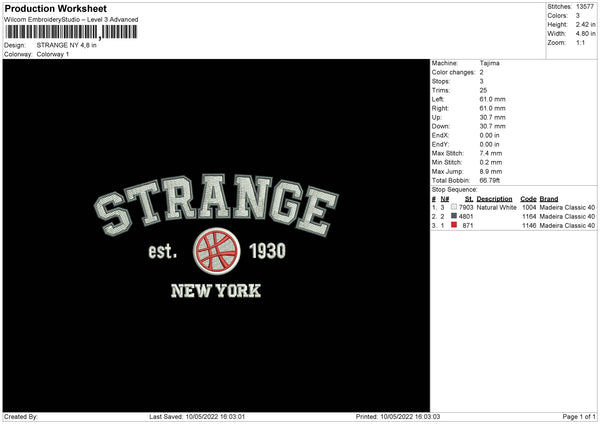Click the 'Brand' column header
The width and height of the screenshot is (600, 424).
549,199
